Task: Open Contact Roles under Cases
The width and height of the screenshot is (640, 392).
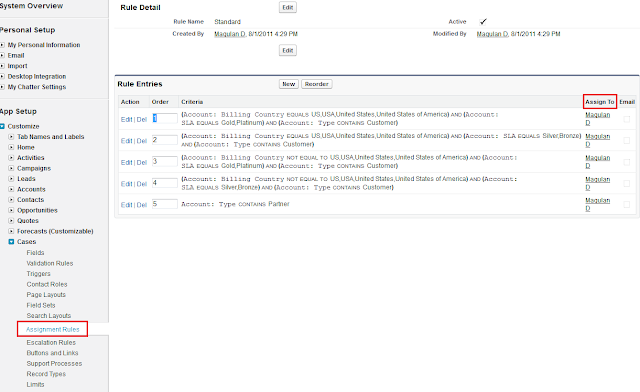Action: 47,284
